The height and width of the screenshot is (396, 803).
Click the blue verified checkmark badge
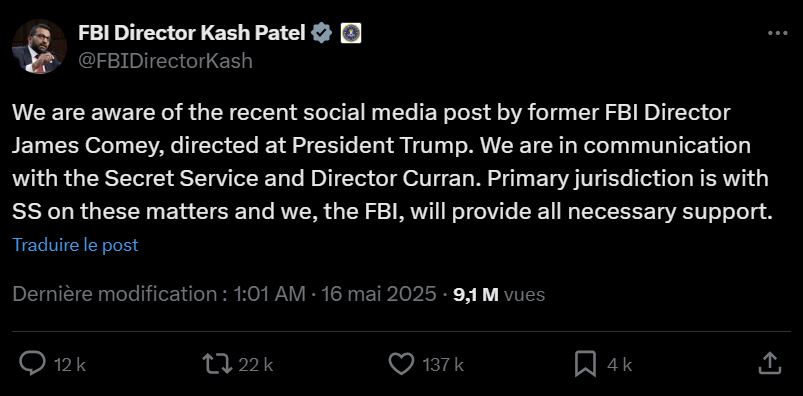322,33
